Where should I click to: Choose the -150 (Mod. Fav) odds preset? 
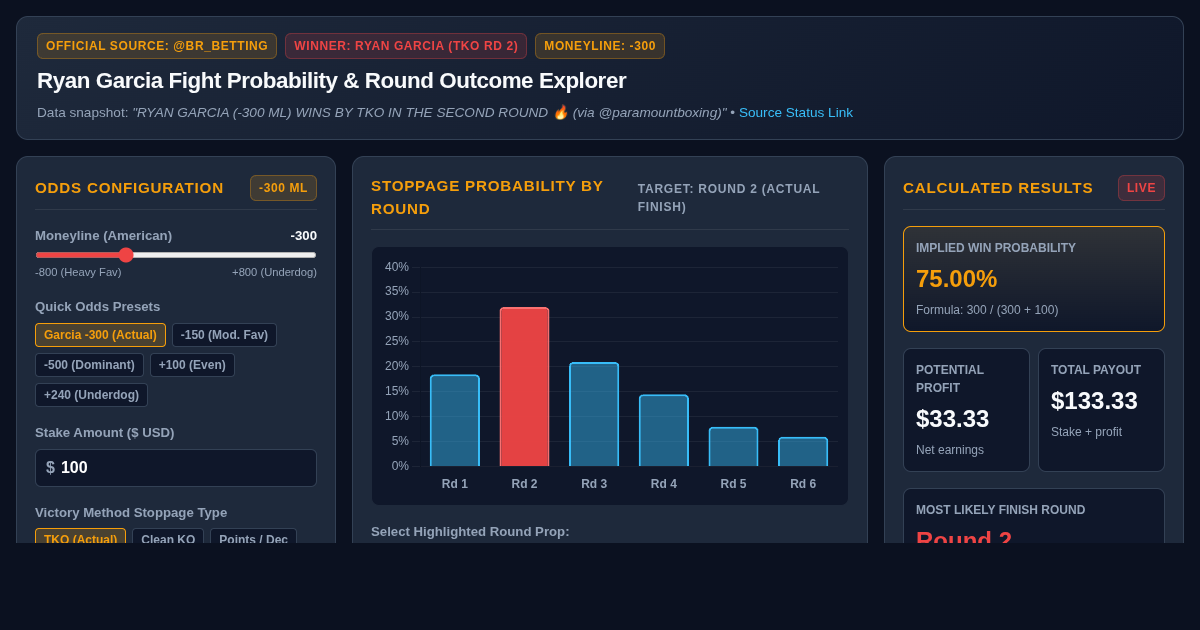[224, 335]
